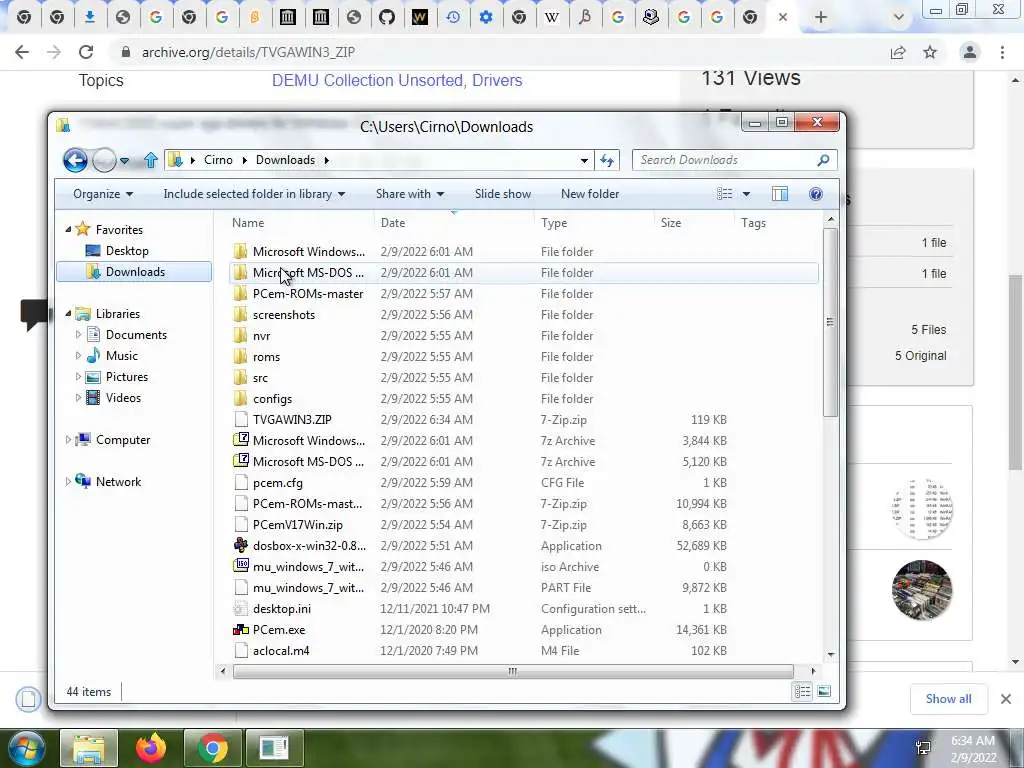Collapse the Favorites tree section

click(68, 229)
